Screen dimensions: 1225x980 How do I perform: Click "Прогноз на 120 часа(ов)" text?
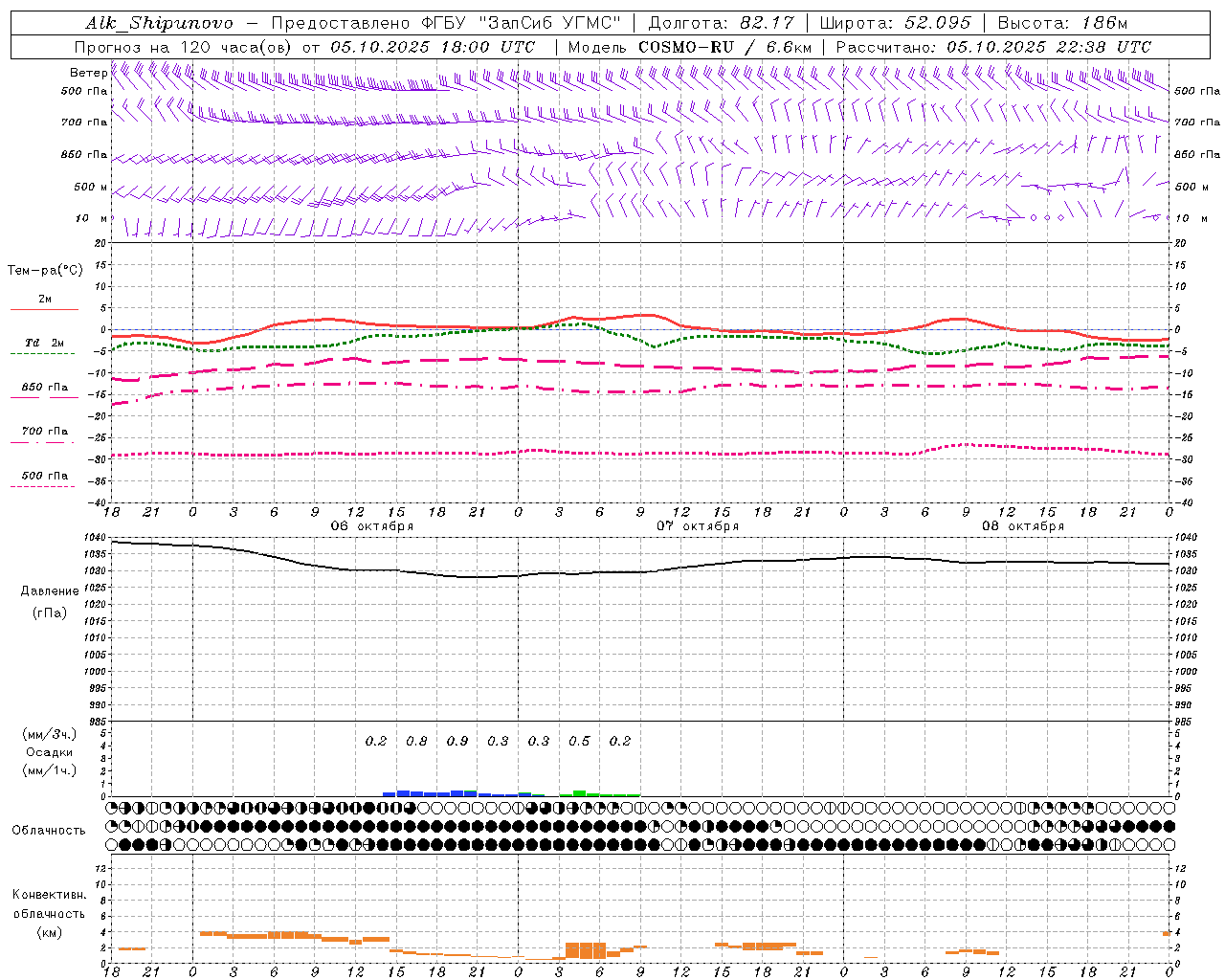tap(183, 47)
